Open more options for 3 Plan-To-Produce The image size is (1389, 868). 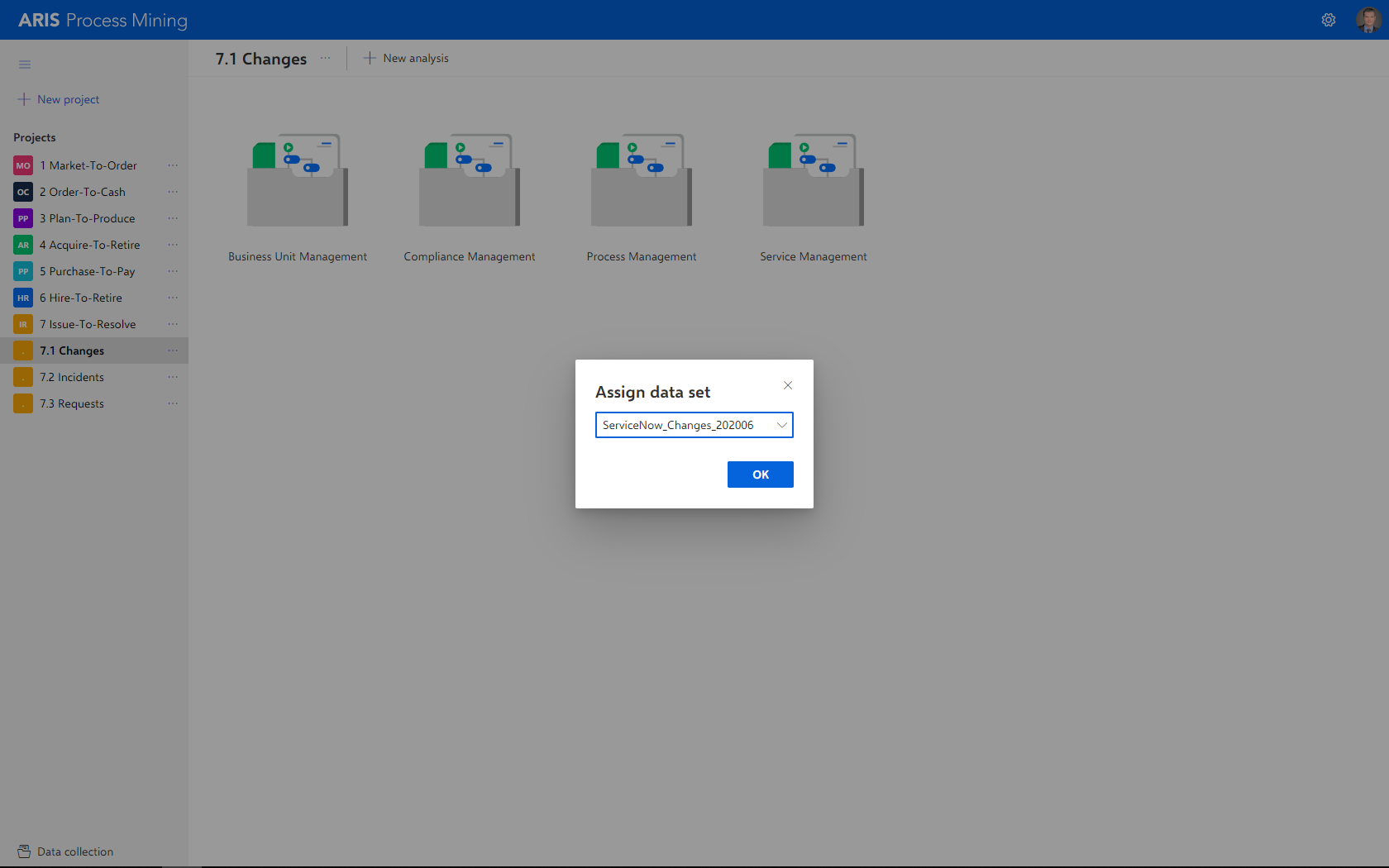(173, 218)
